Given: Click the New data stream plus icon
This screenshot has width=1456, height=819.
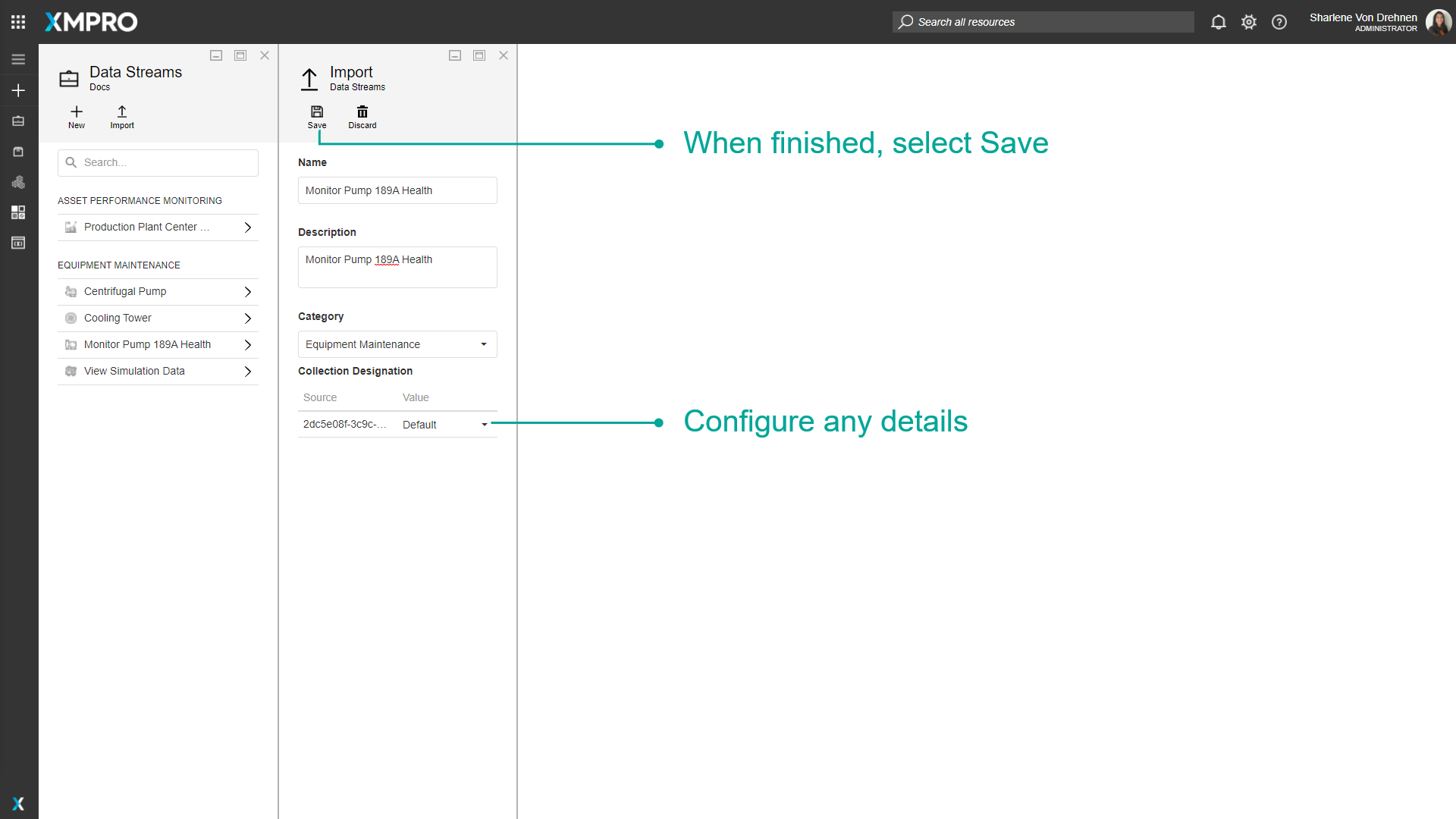Looking at the screenshot, I should [77, 112].
